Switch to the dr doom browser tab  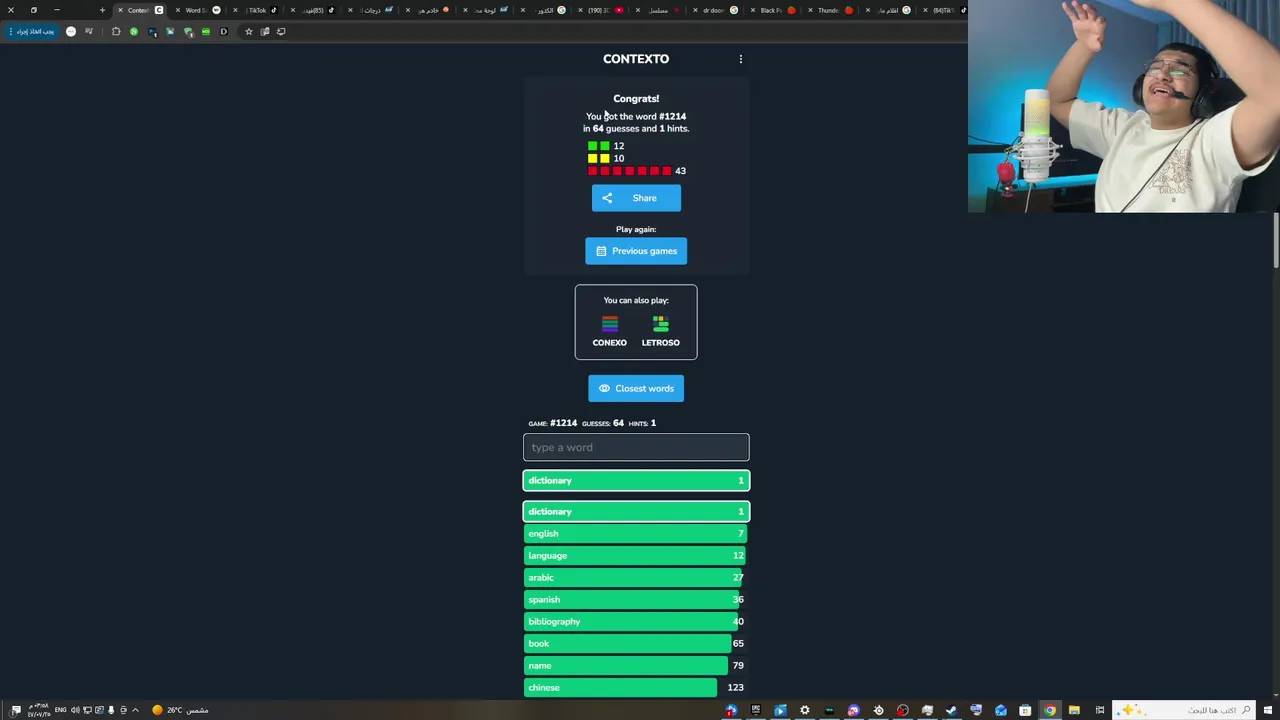pos(718,10)
